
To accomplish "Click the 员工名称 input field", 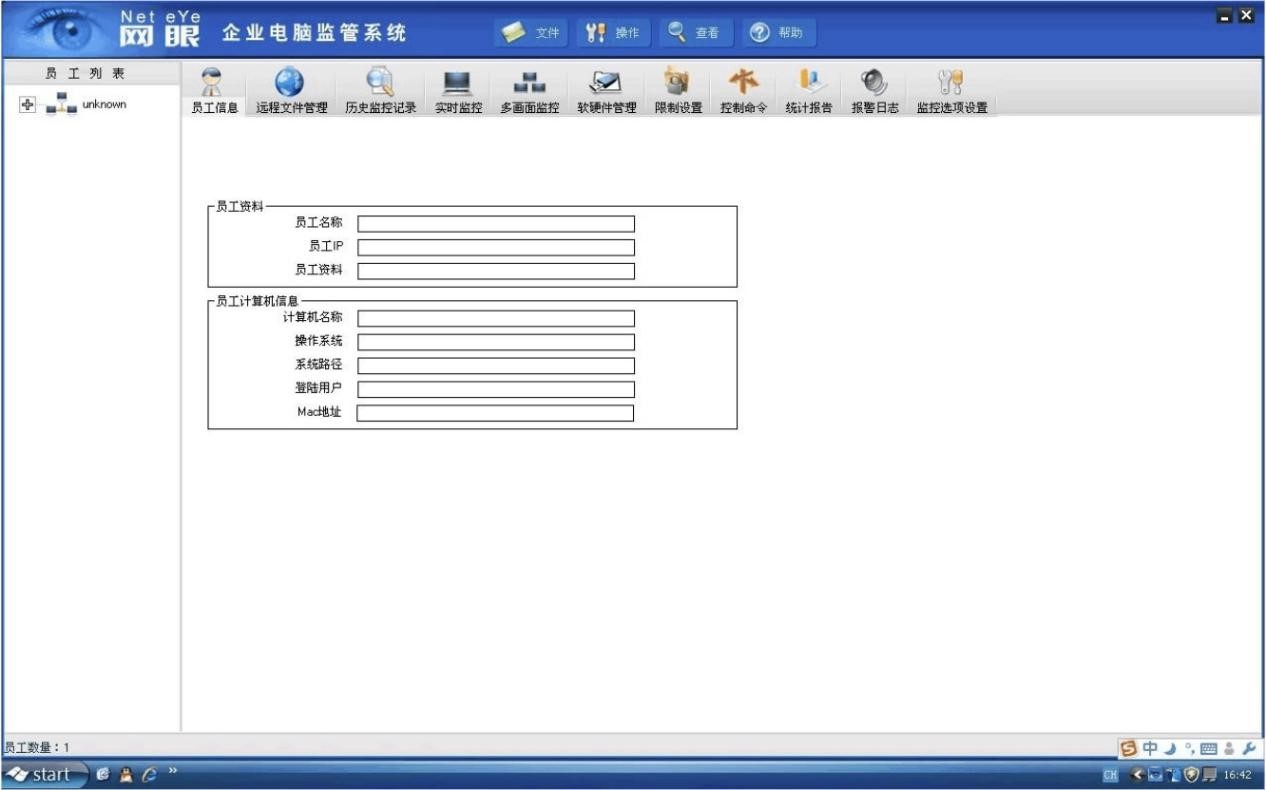I will coord(496,224).
